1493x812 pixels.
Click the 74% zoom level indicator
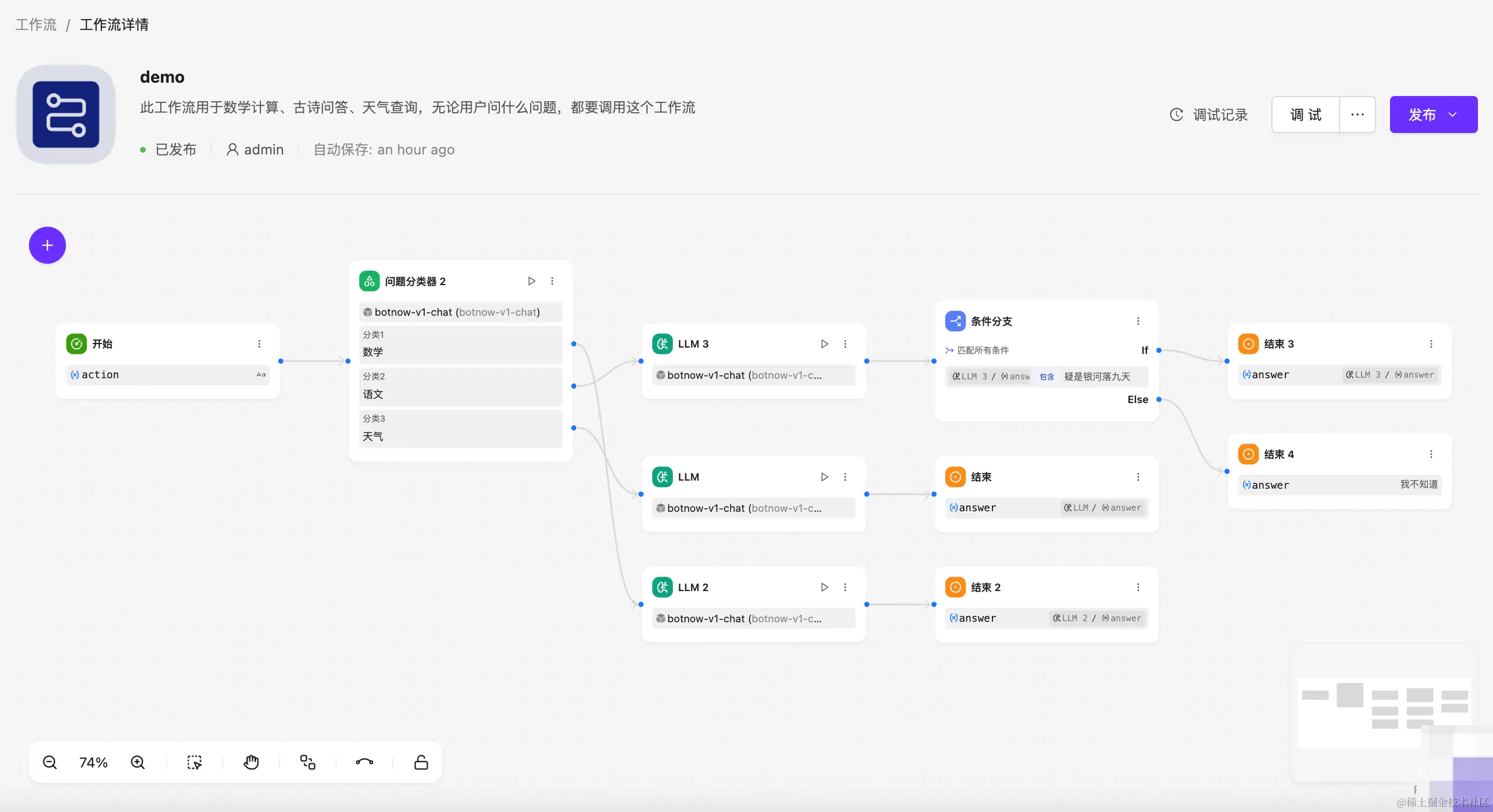coord(93,762)
